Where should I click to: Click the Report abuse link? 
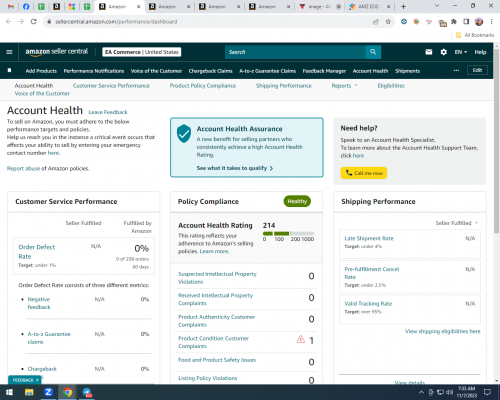[x=23, y=168]
